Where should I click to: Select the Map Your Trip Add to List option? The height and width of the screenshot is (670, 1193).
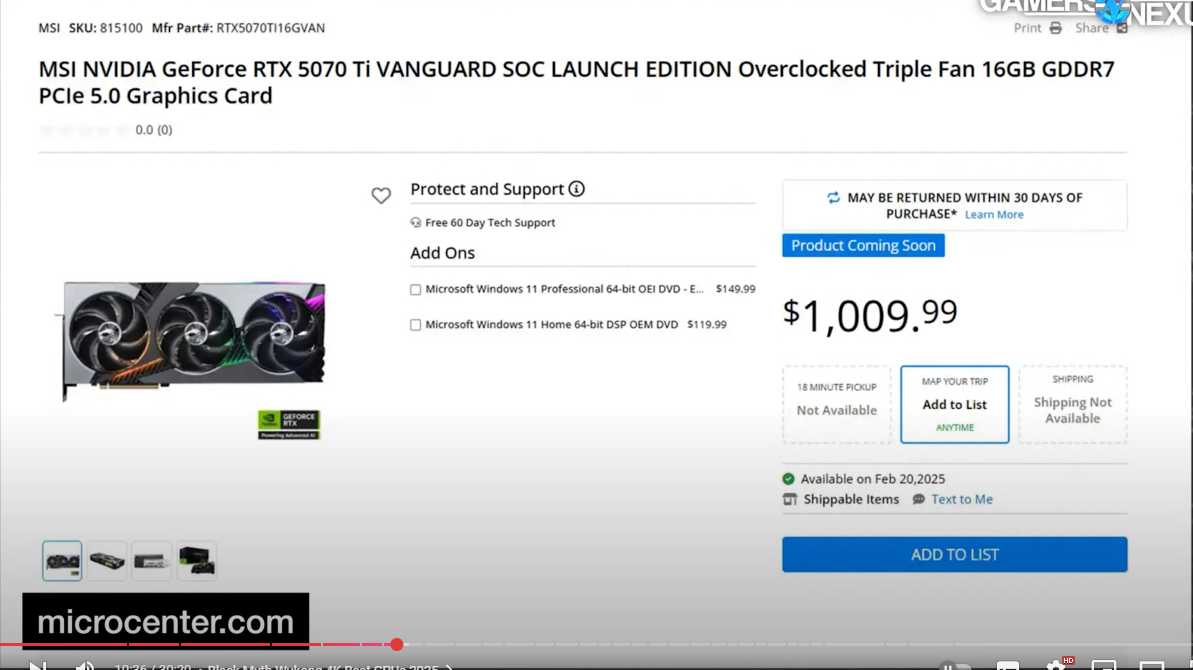coord(955,405)
